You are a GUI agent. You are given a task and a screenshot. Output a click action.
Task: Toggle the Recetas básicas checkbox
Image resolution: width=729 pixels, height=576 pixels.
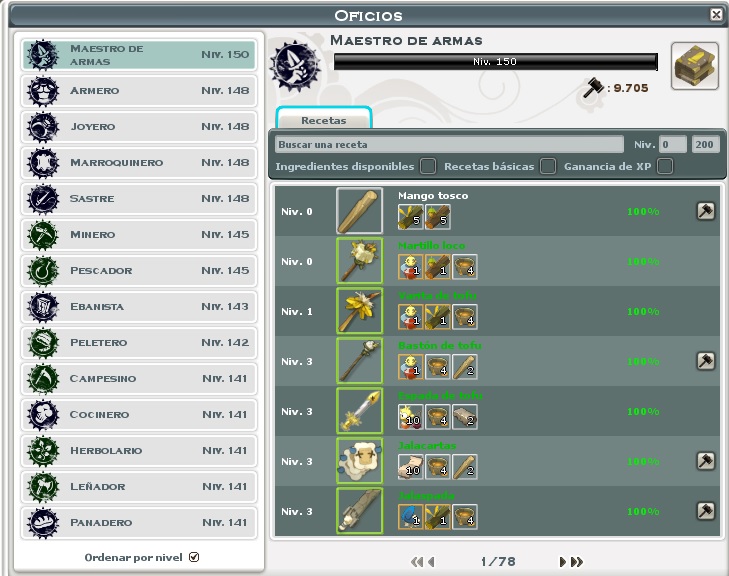548,166
